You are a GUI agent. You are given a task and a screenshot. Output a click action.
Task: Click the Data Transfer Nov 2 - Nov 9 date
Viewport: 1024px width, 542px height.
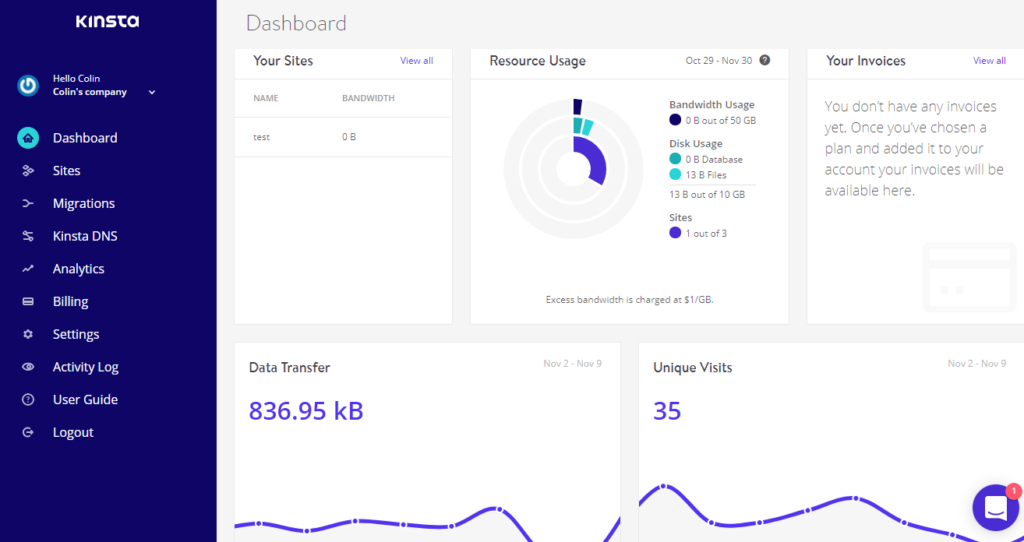point(572,363)
